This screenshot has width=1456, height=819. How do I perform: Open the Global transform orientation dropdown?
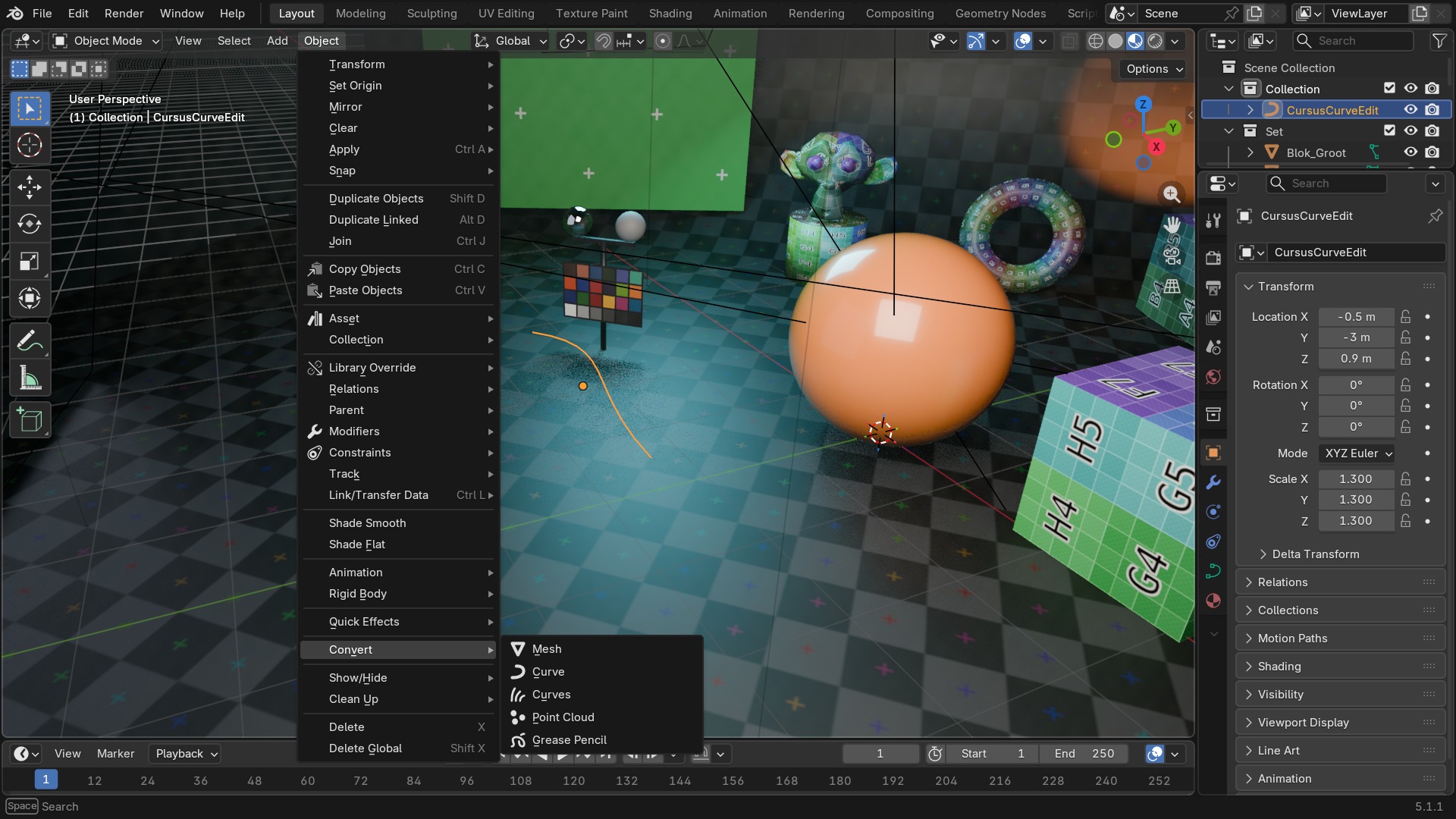click(x=510, y=41)
